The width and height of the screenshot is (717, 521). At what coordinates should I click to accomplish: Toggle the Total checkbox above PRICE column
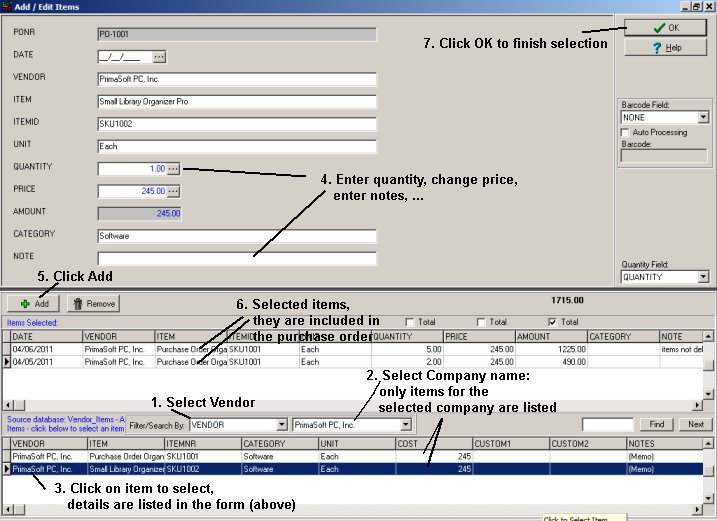tap(481, 322)
